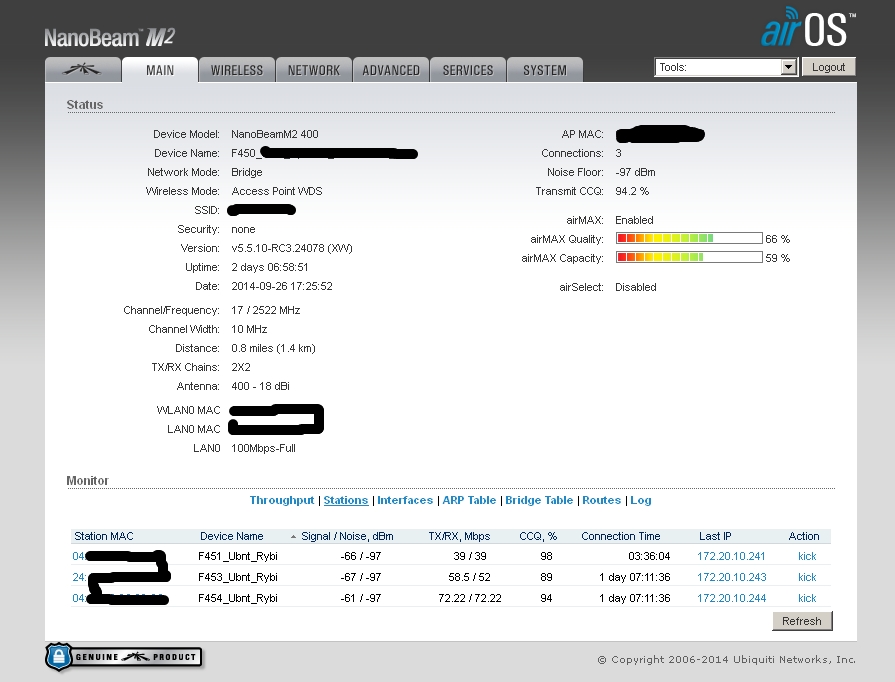Click the Connection Time 03:36:04
The width and height of the screenshot is (895, 682).
(649, 556)
